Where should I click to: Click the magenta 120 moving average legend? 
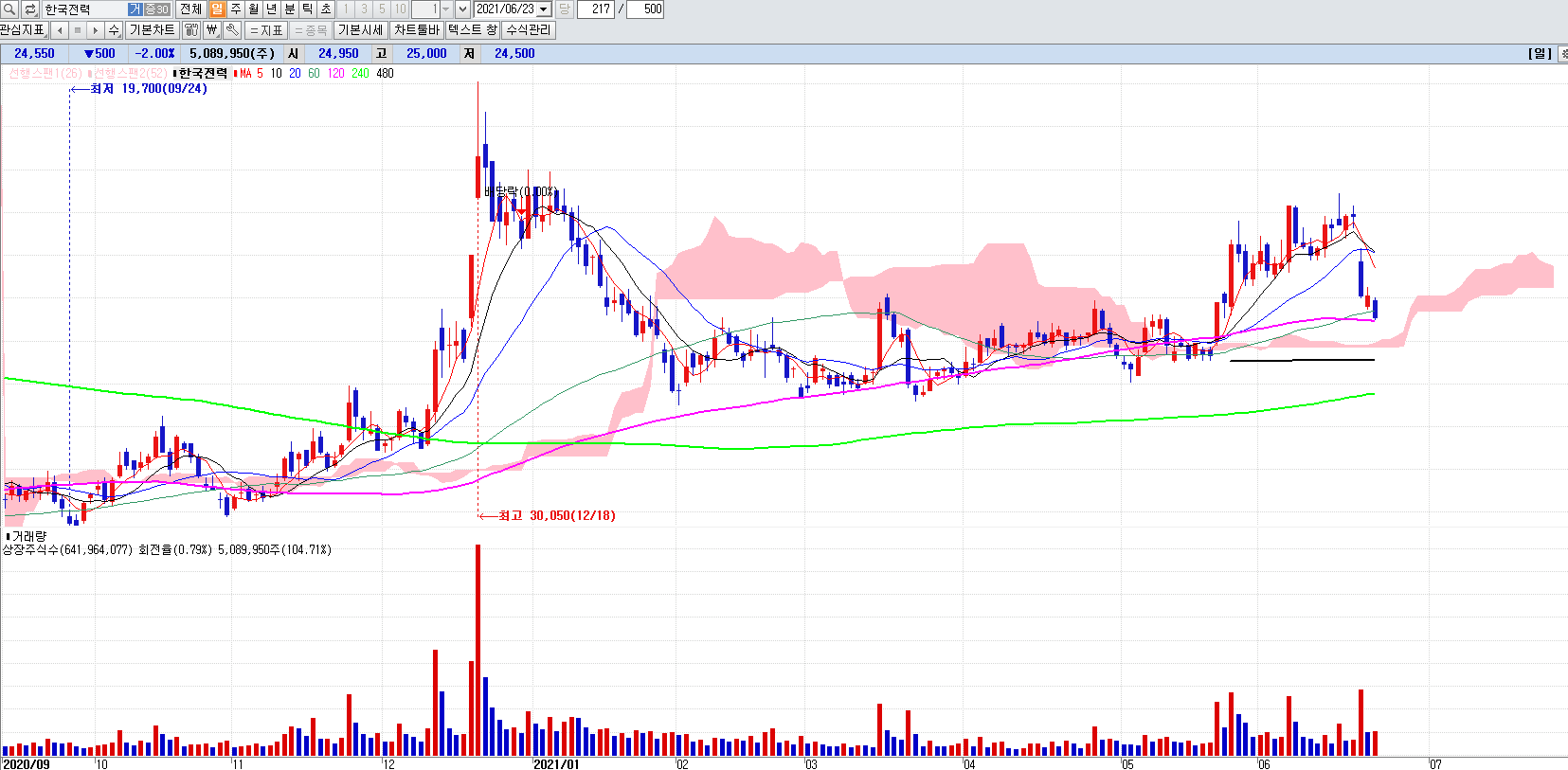pyautogui.click(x=335, y=73)
